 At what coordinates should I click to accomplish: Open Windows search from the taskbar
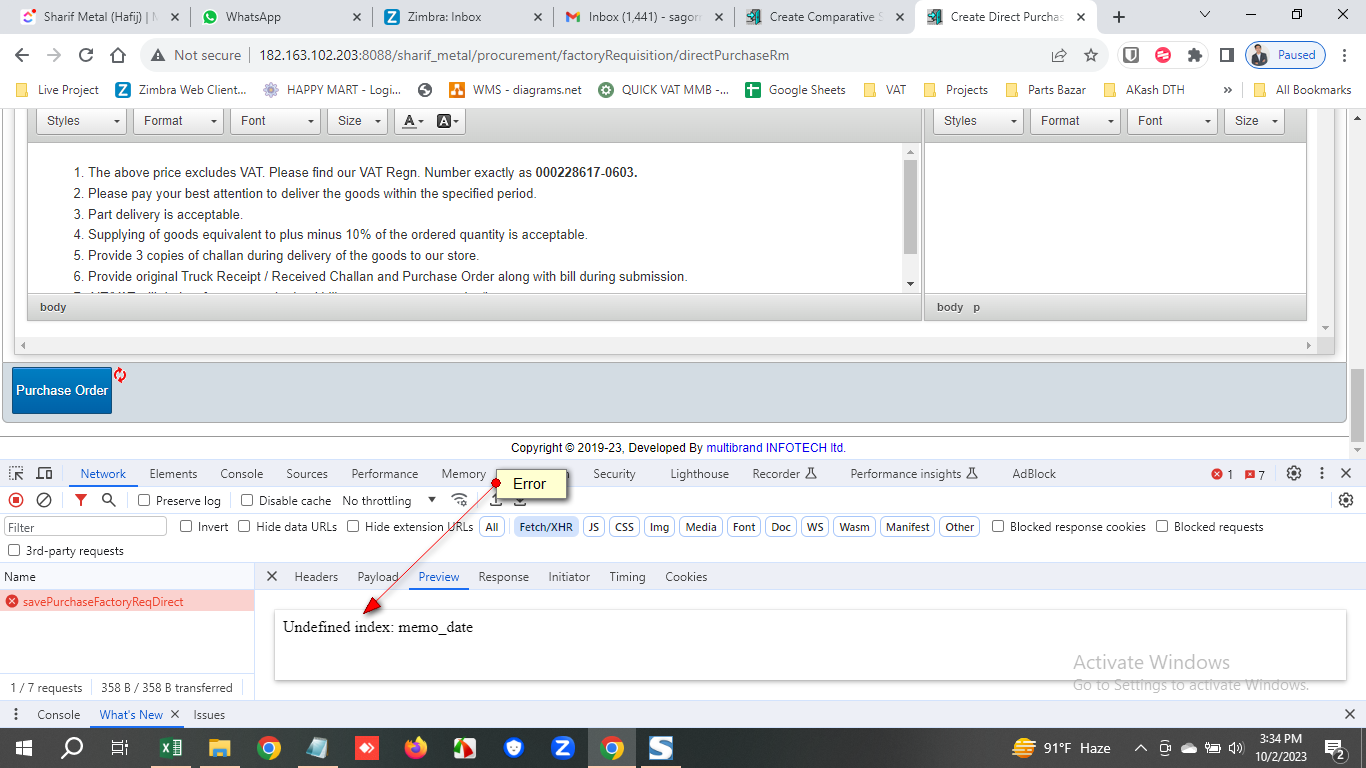(x=73, y=748)
